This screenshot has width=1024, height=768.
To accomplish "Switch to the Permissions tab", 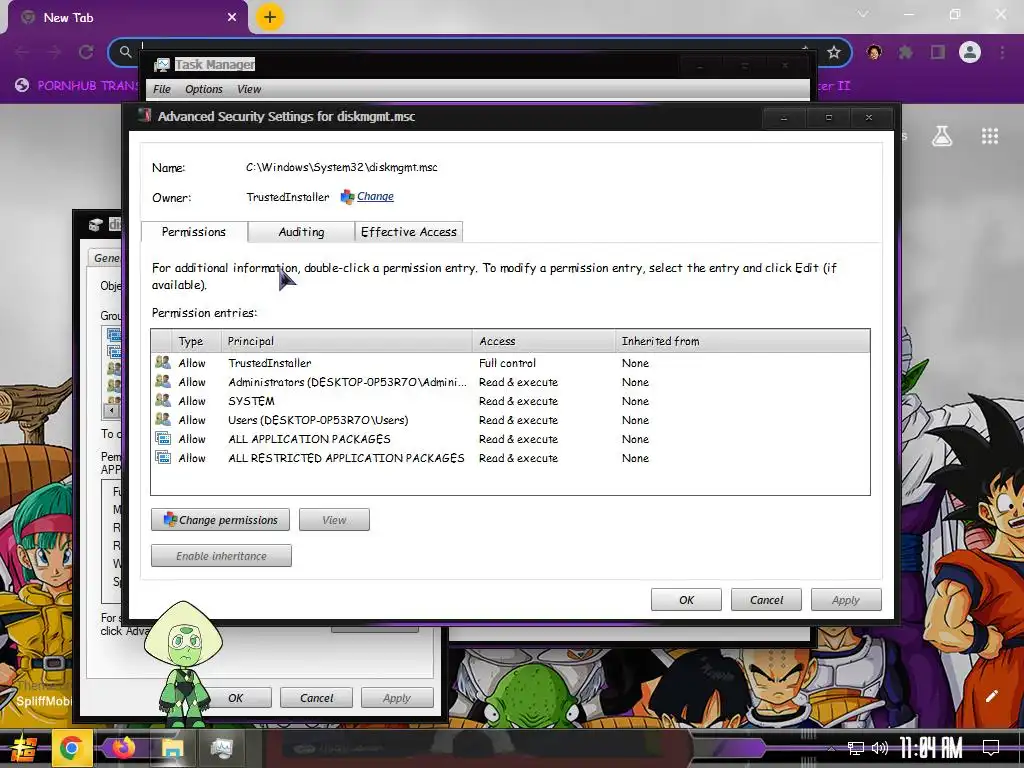I will 194,232.
